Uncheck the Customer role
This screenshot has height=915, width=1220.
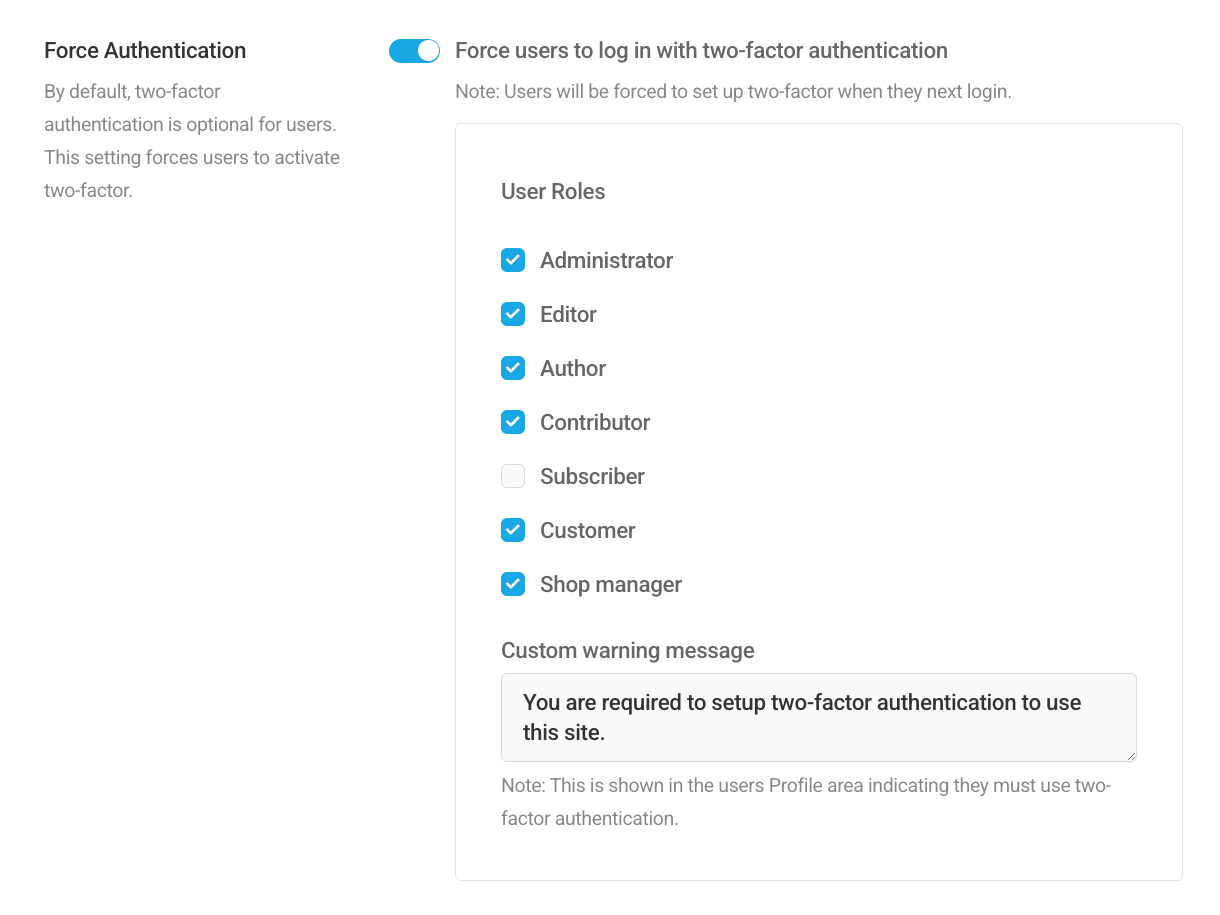[513, 530]
